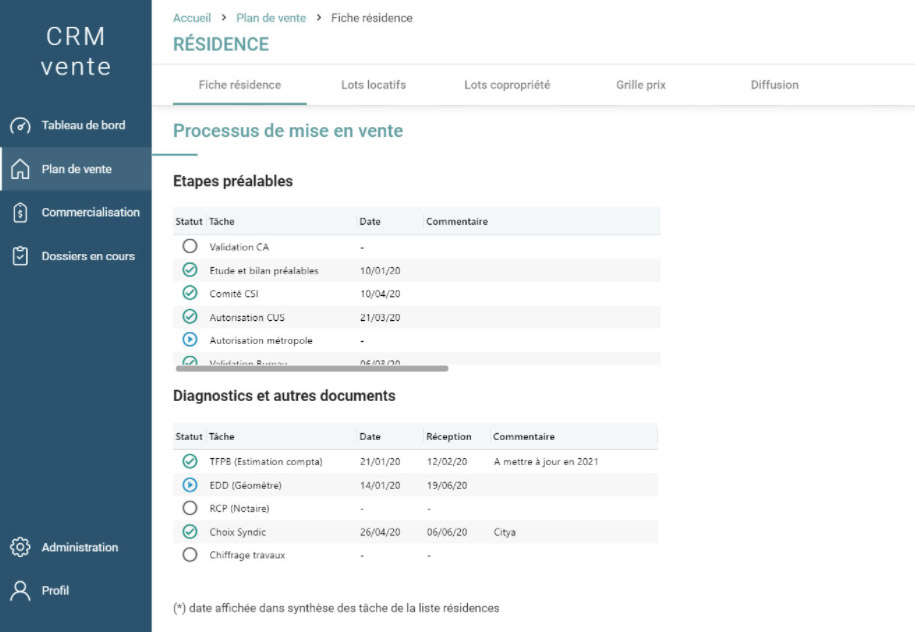Click the Plan de vente house icon
This screenshot has width=915, height=632.
[x=20, y=169]
